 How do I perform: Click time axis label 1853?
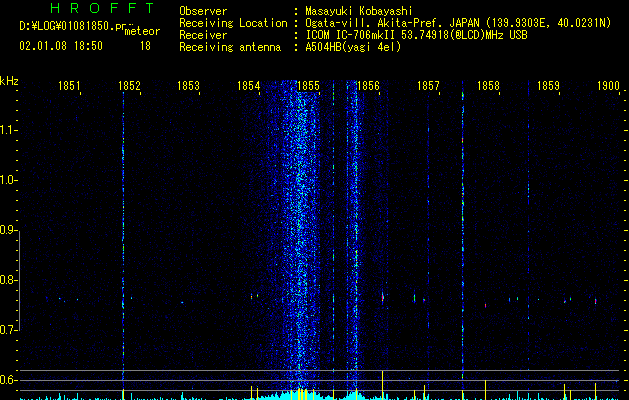188,86
